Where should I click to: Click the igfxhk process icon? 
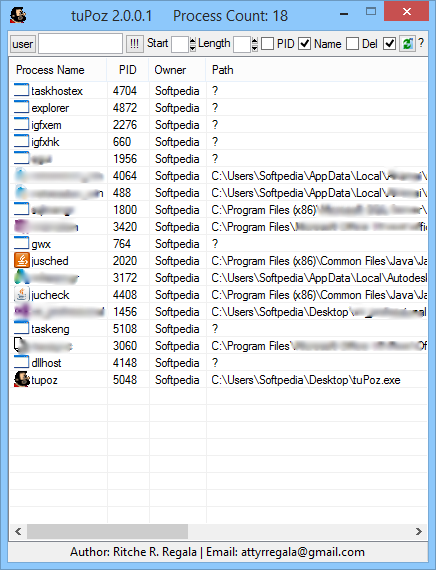tap(21, 141)
